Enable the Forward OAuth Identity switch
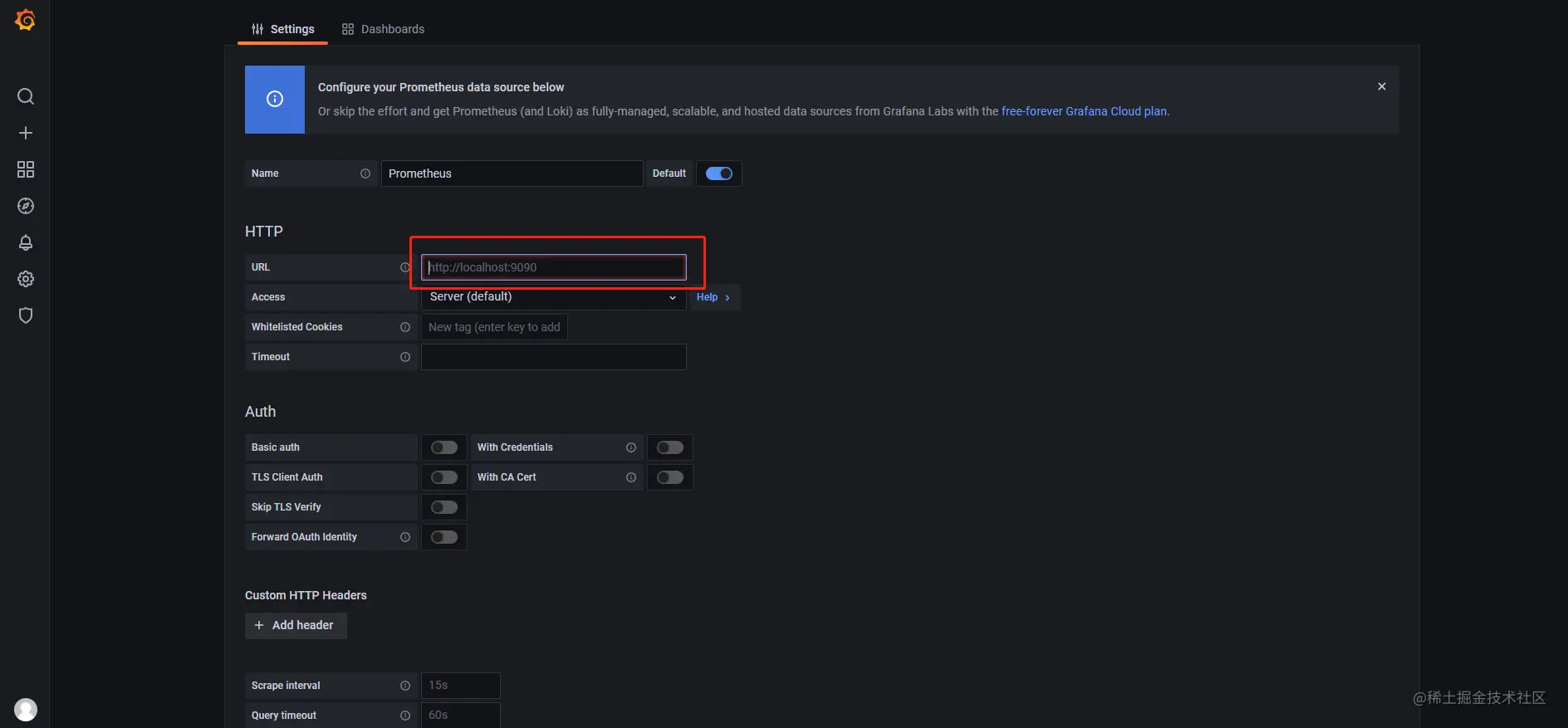1568x728 pixels. click(444, 537)
